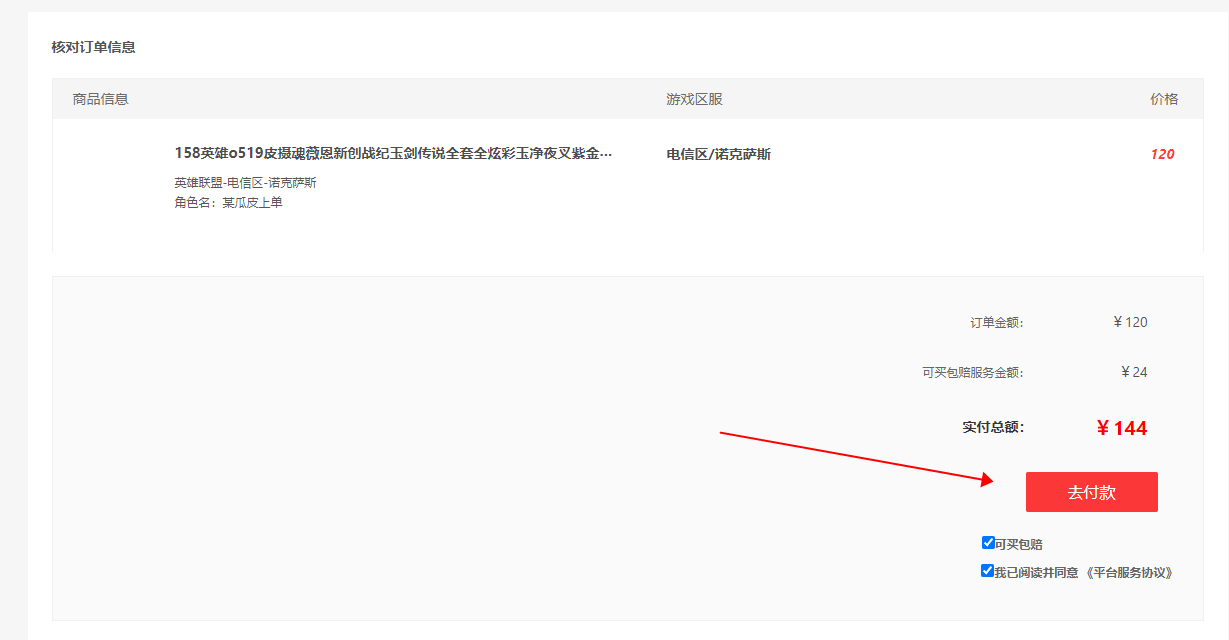Uncheck the 可买包赔 checkbox

tap(988, 543)
